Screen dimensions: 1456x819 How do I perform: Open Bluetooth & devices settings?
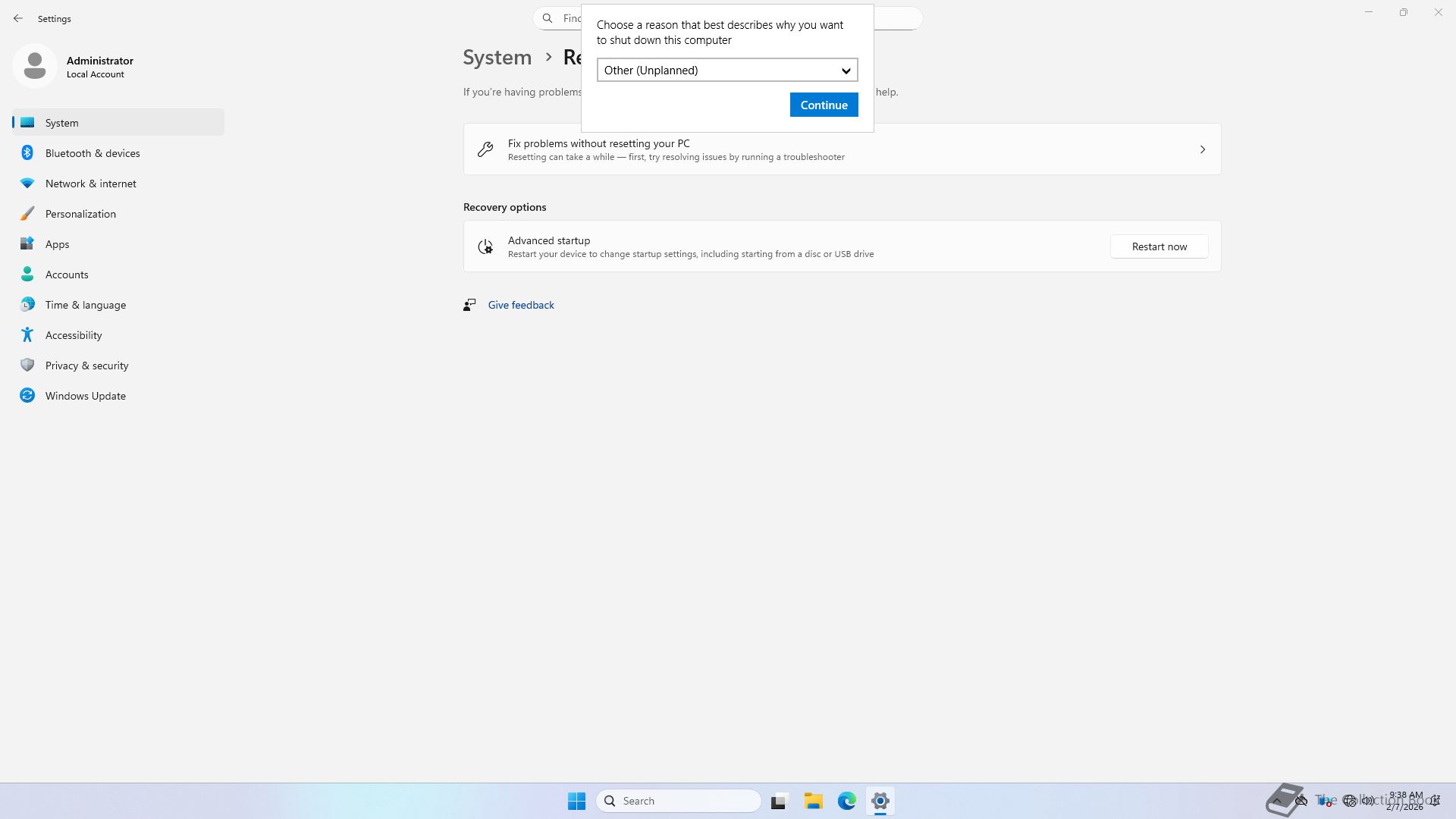(93, 153)
